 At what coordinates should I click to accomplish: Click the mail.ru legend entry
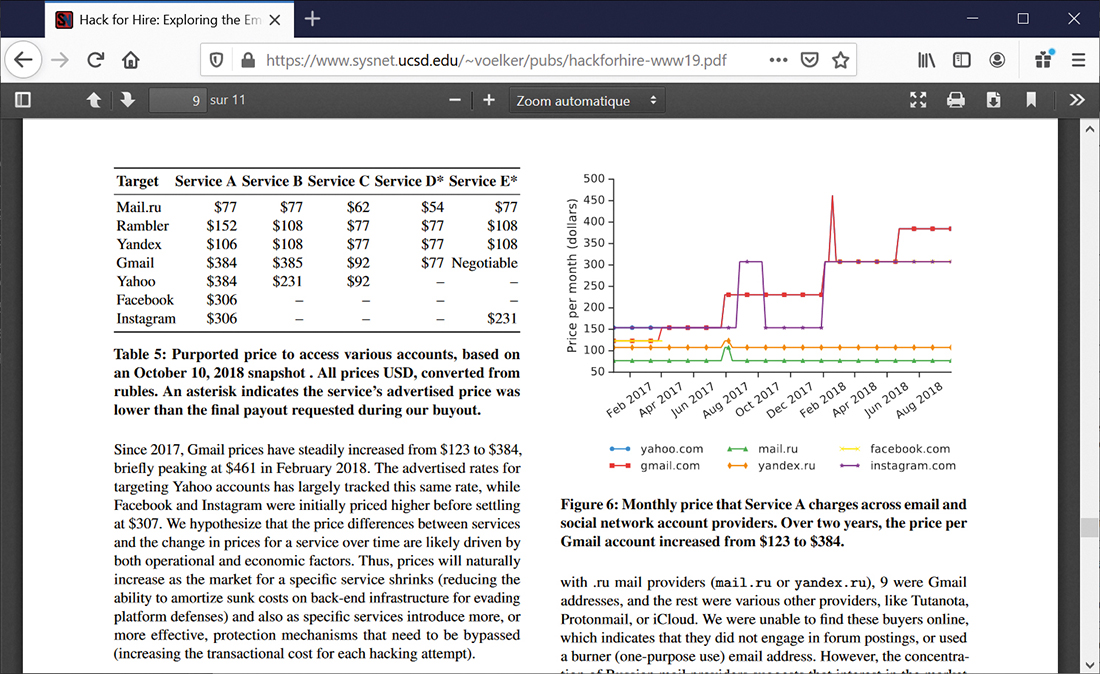[x=763, y=449]
